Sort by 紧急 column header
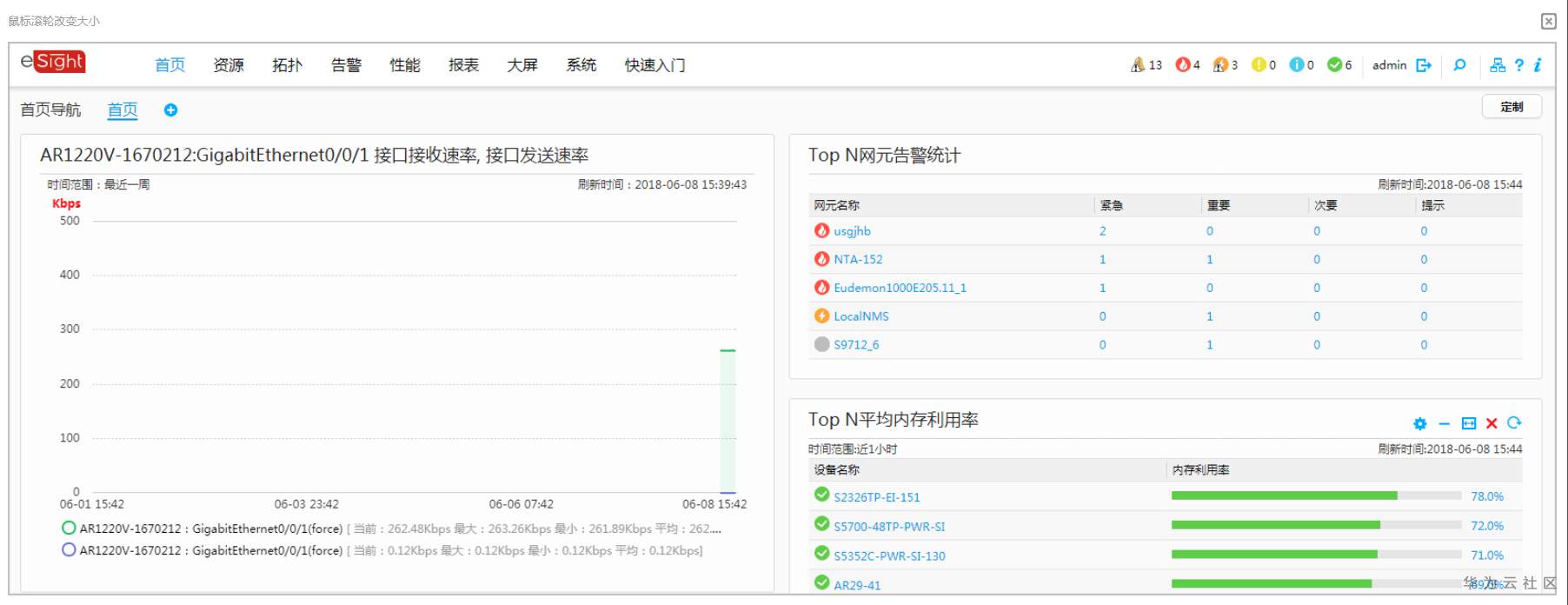The width and height of the screenshot is (1568, 605). [x=1111, y=205]
